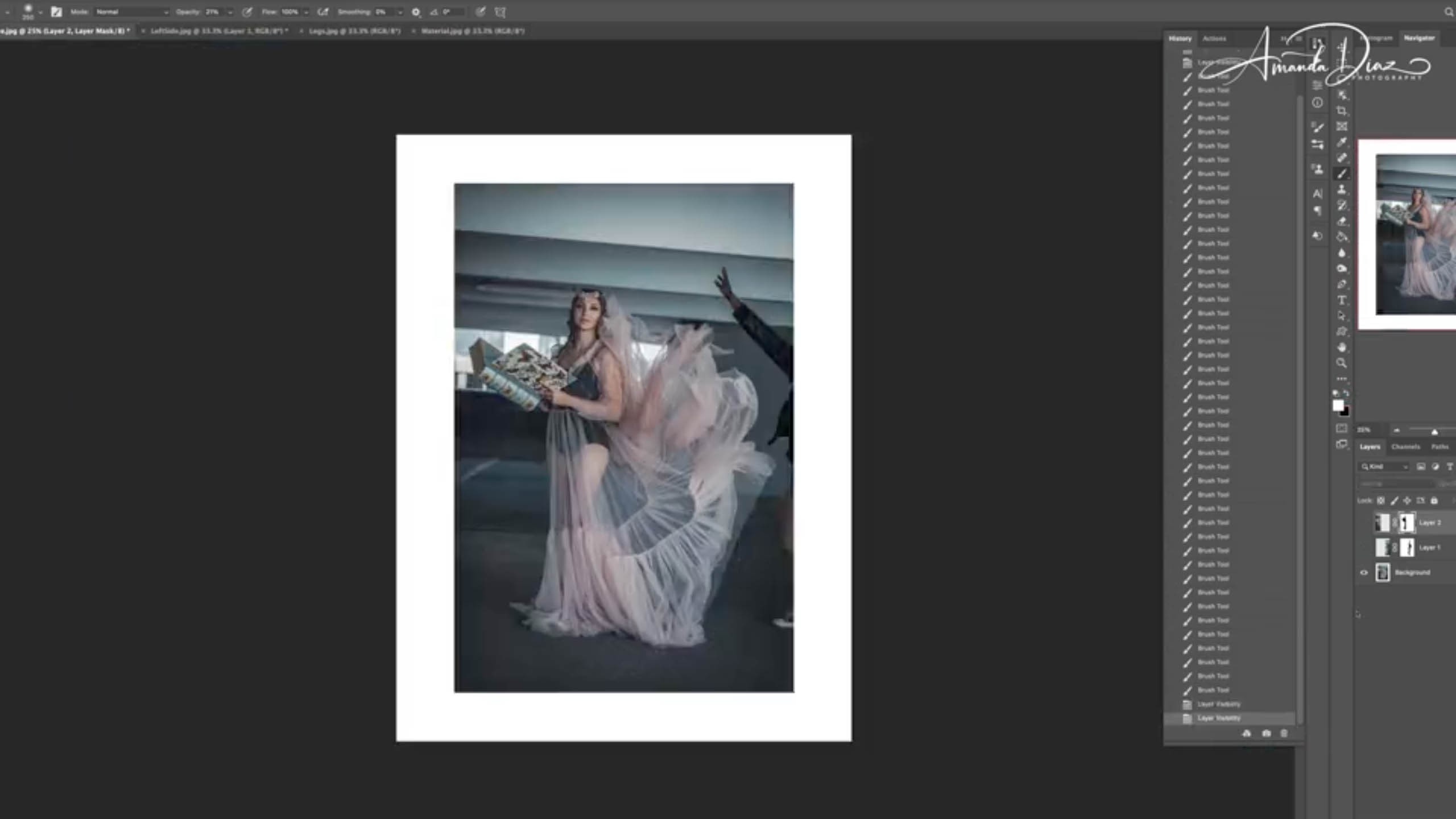Open the layer Kind filter dropdown
Viewport: 1456px width, 819px height.
[1385, 467]
